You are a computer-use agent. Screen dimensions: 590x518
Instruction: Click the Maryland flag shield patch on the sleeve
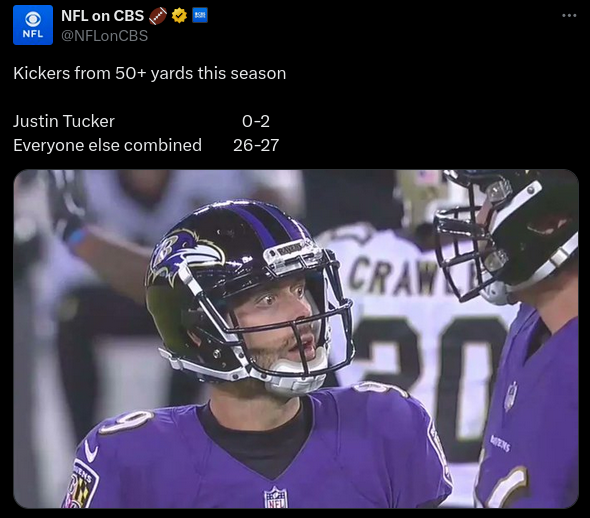click(x=80, y=486)
